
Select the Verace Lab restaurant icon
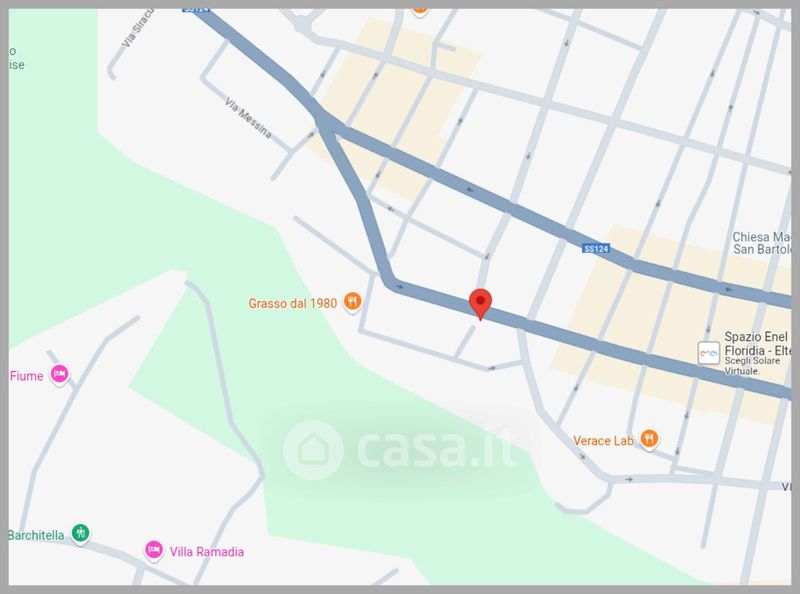649,439
